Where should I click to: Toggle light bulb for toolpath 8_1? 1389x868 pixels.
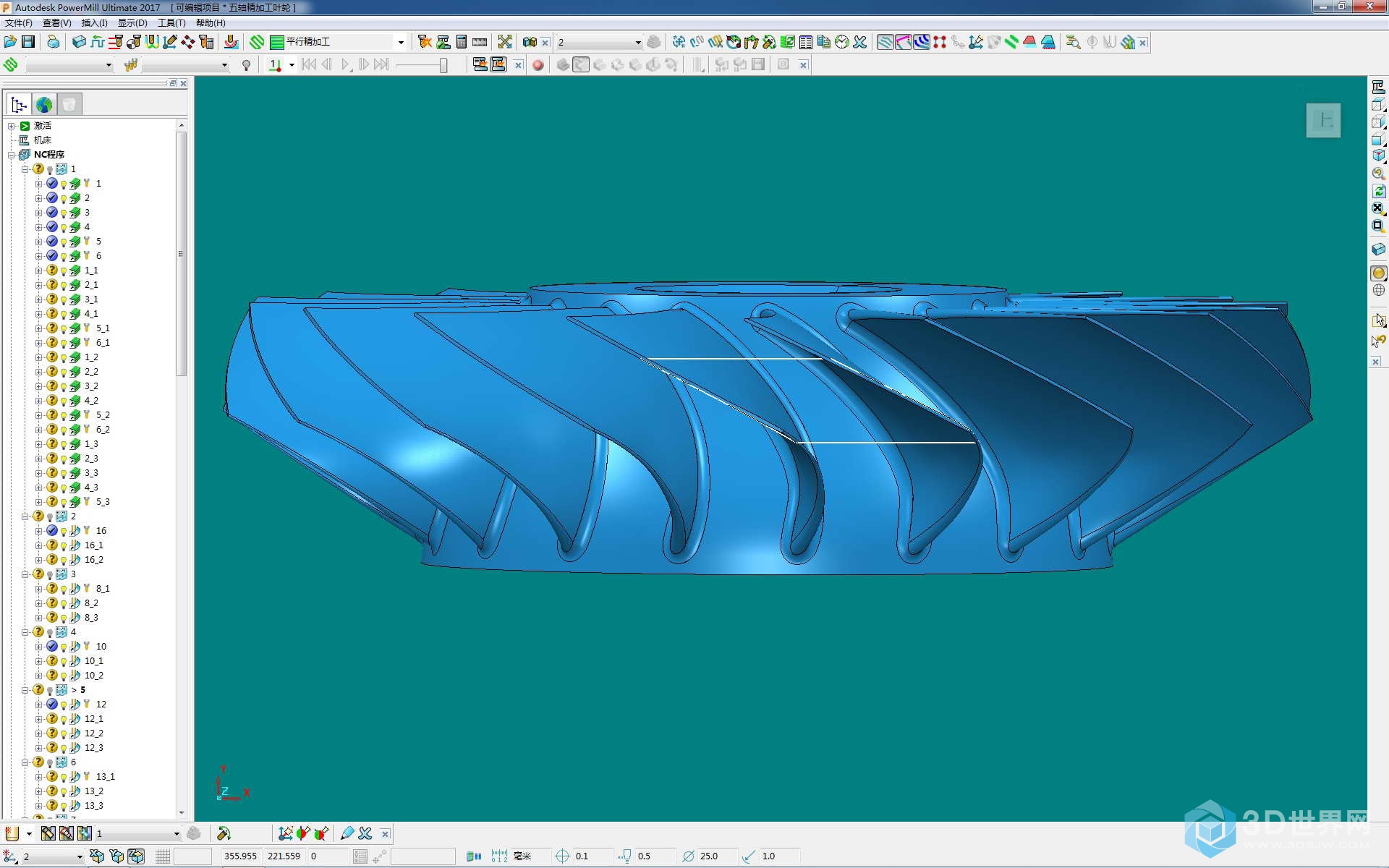64,590
